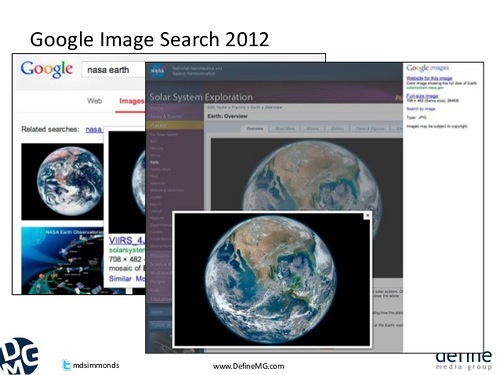This screenshot has width=500, height=375.
Task: Click the Google Images logo in sidebar
Action: pos(427,68)
